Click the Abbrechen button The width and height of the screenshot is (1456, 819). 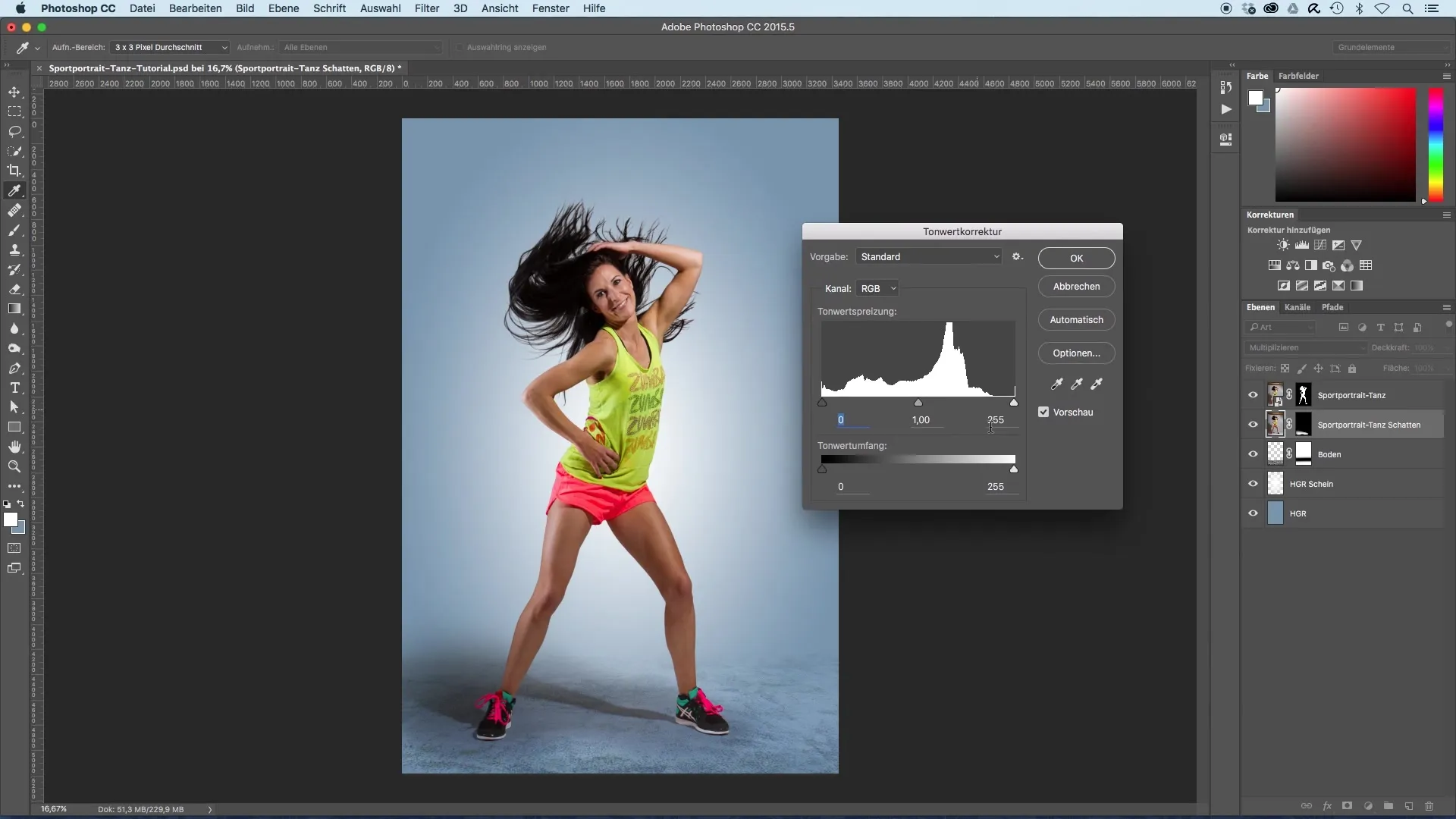[1076, 287]
